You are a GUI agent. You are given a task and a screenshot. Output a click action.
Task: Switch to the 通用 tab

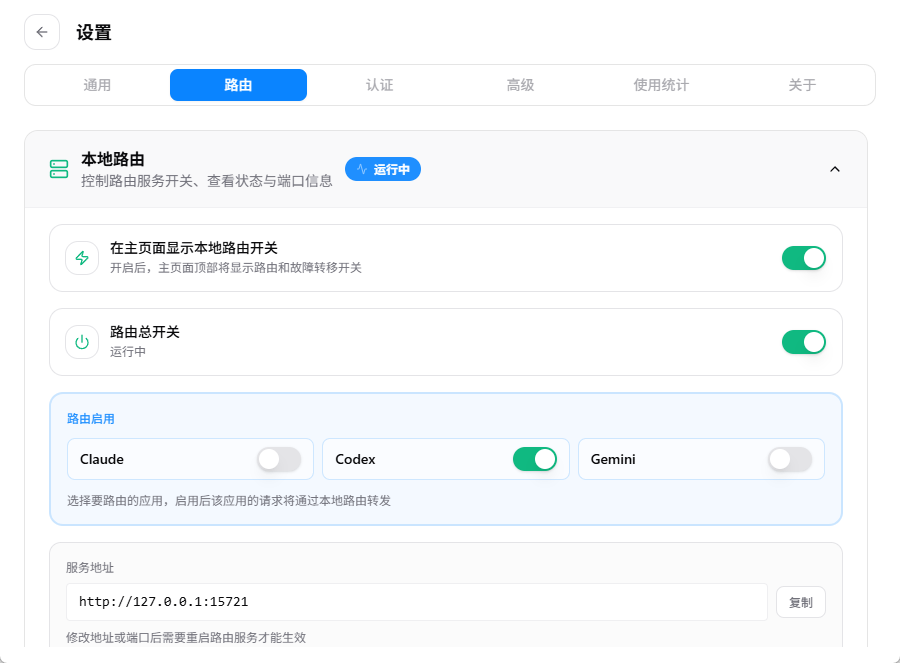pyautogui.click(x=97, y=85)
